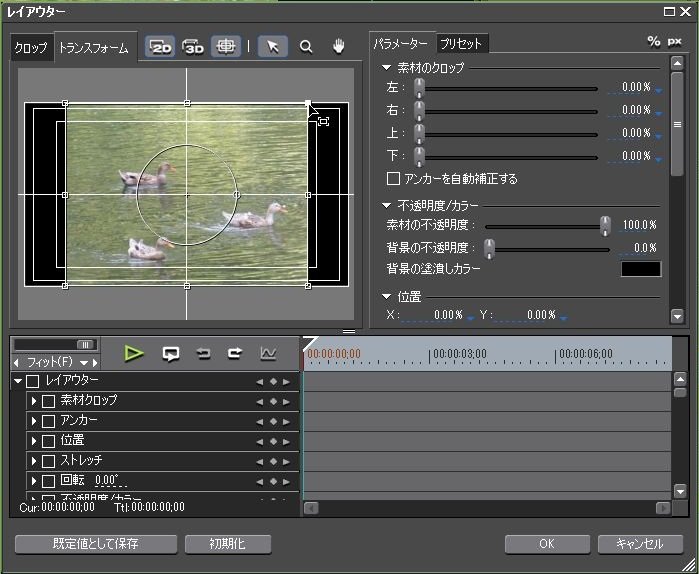Enable the 回転 keyframe checkbox

click(48, 481)
